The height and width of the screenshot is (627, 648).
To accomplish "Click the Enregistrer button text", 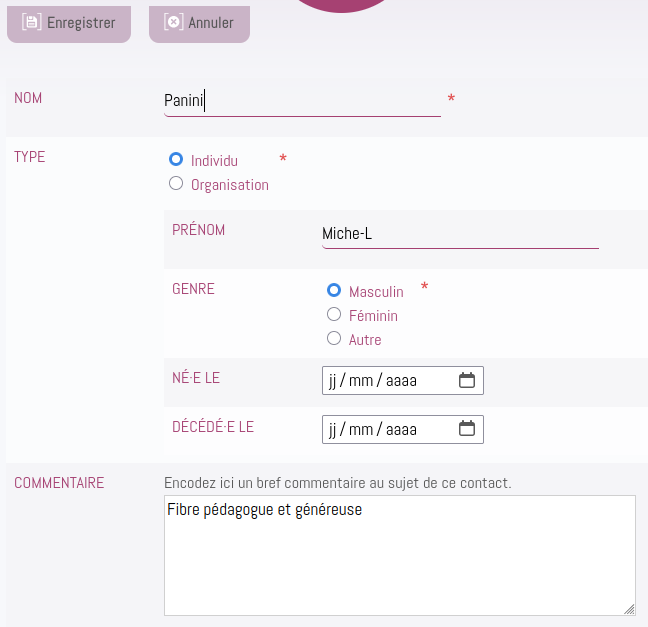I will pos(81,23).
